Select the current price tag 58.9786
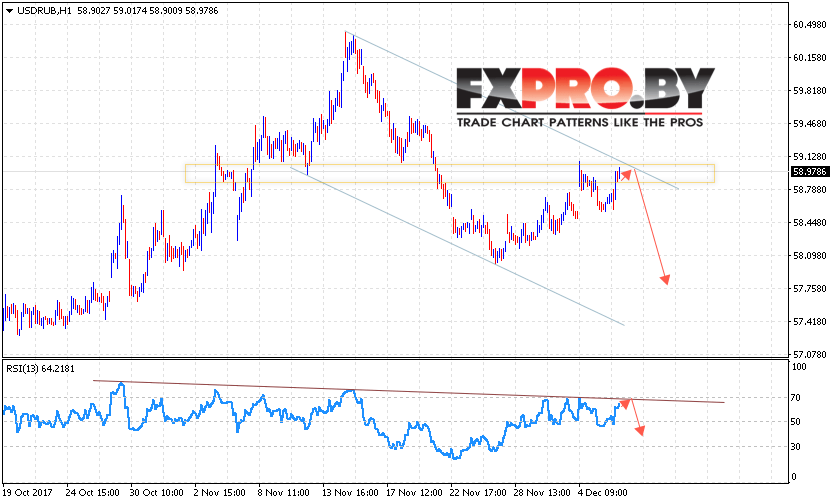The height and width of the screenshot is (504, 831). pos(809,172)
